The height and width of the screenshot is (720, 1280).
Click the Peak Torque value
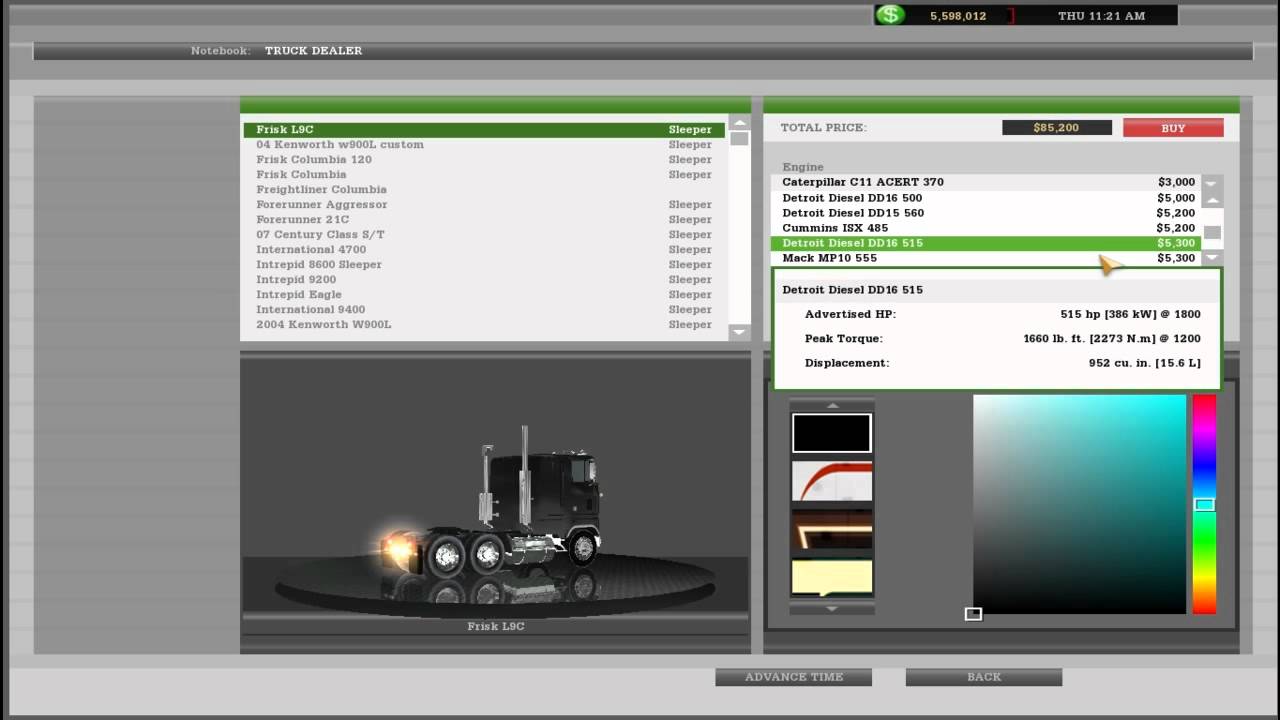(x=1112, y=339)
